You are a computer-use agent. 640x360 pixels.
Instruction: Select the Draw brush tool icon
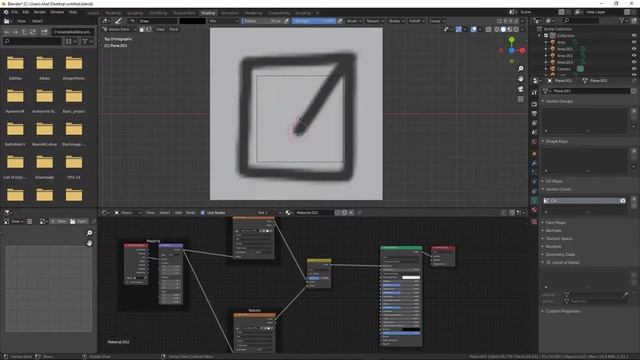pos(118,21)
